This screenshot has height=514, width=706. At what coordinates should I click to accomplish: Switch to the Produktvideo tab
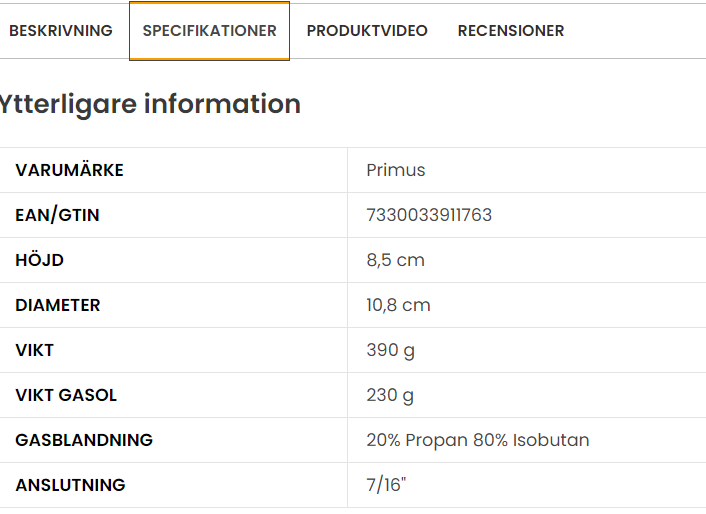[367, 31]
